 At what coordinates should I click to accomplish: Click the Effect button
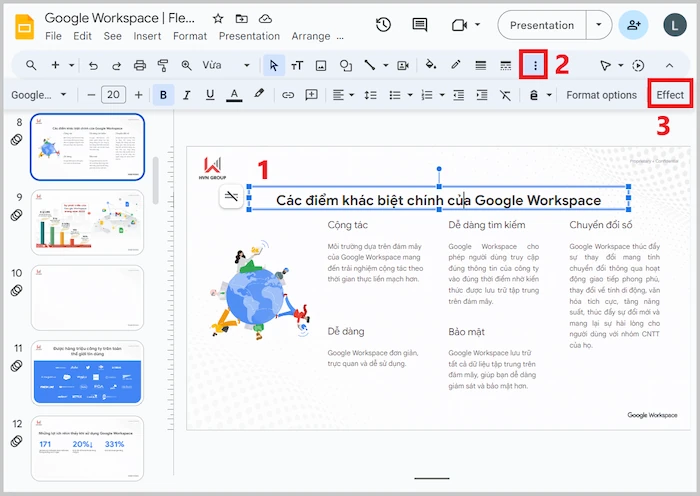(670, 95)
